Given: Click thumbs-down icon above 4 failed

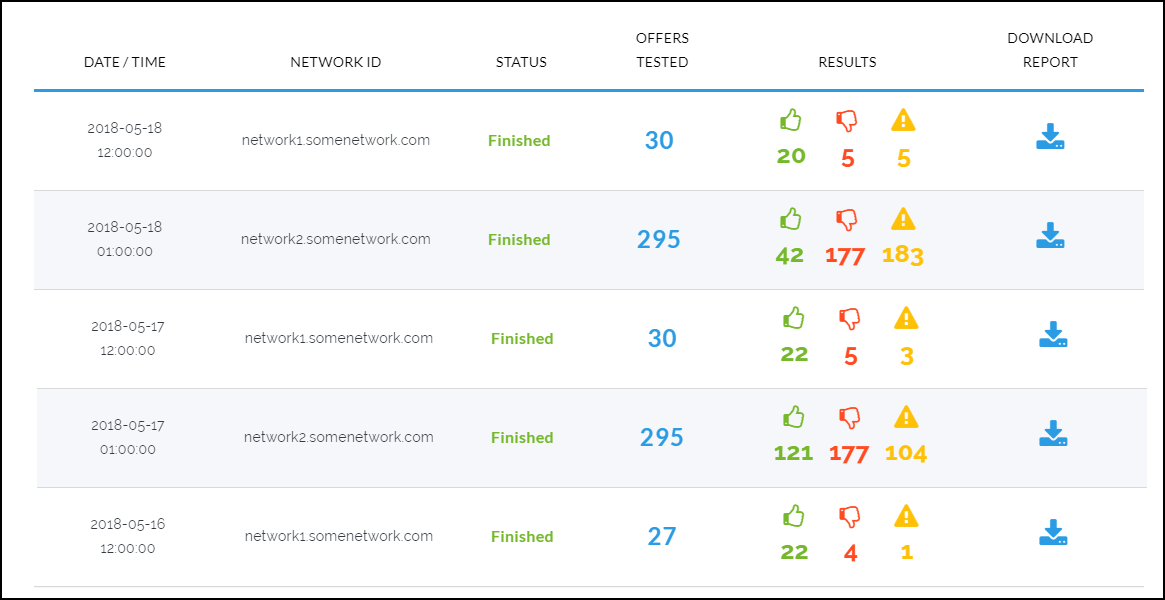Looking at the screenshot, I should 850,516.
